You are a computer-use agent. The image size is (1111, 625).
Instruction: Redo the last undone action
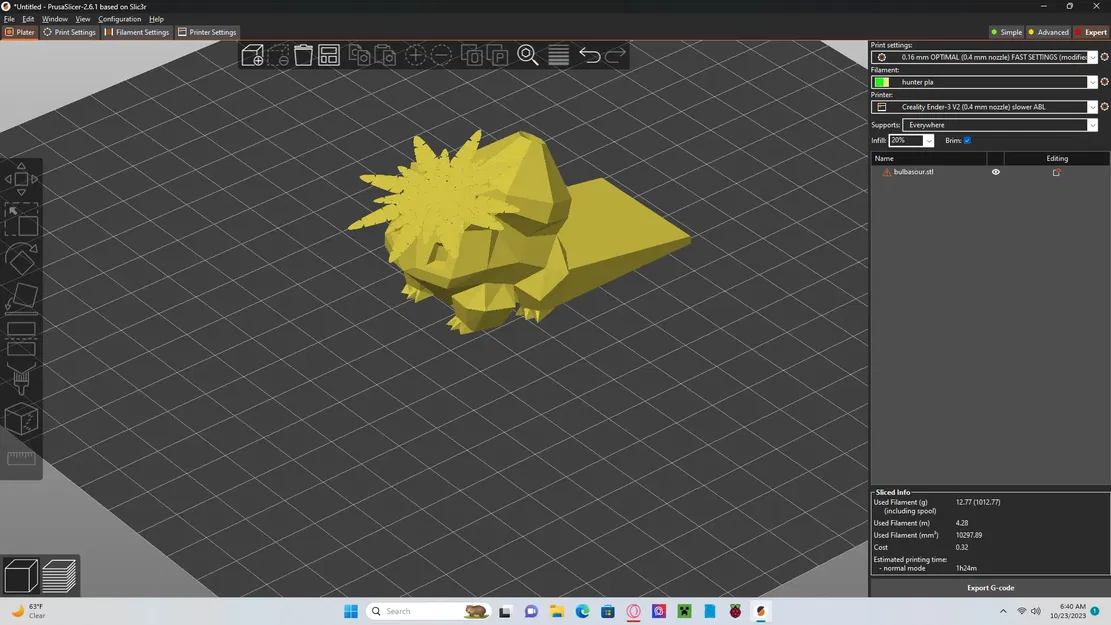click(615, 55)
